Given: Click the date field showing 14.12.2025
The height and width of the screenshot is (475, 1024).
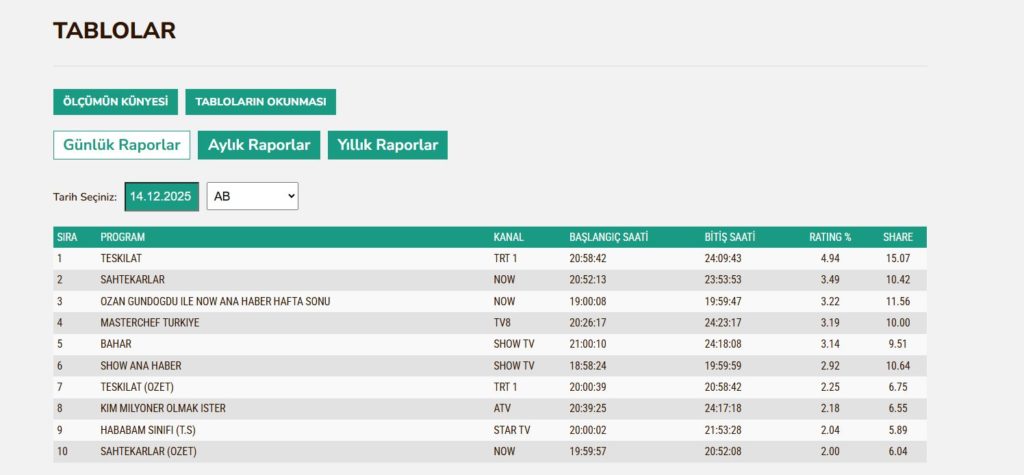Looking at the screenshot, I should [161, 196].
